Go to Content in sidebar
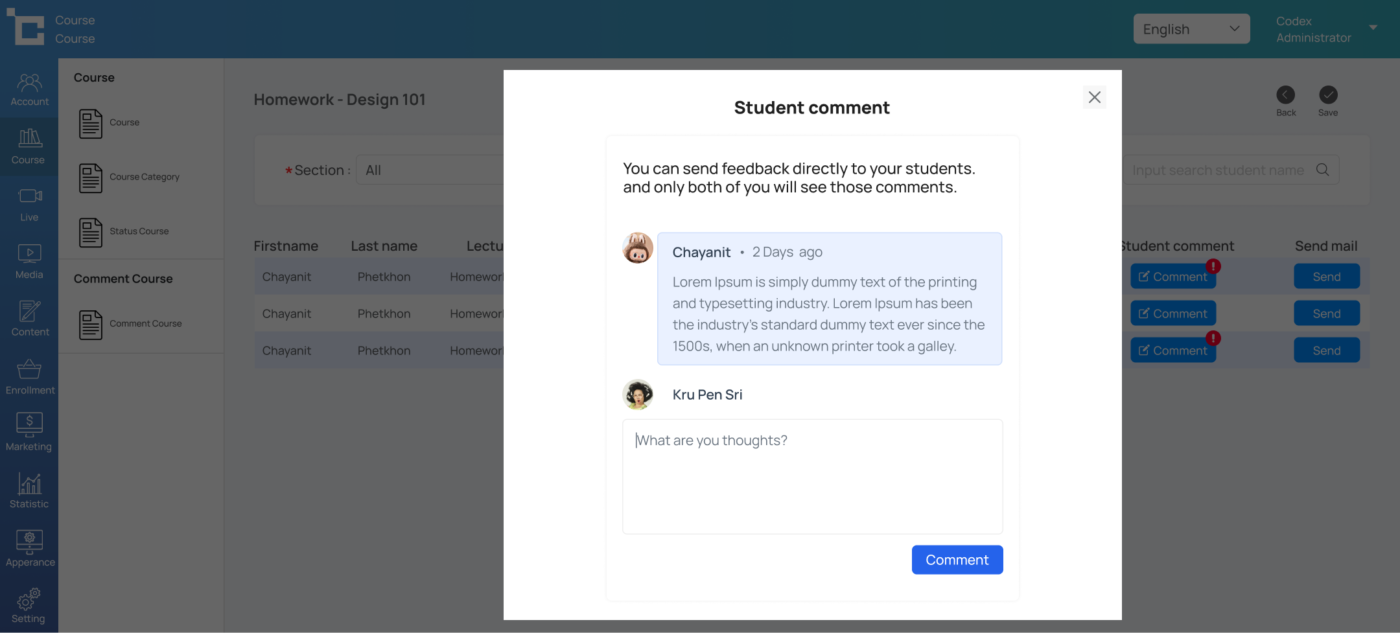This screenshot has height=633, width=1400. click(x=29, y=318)
